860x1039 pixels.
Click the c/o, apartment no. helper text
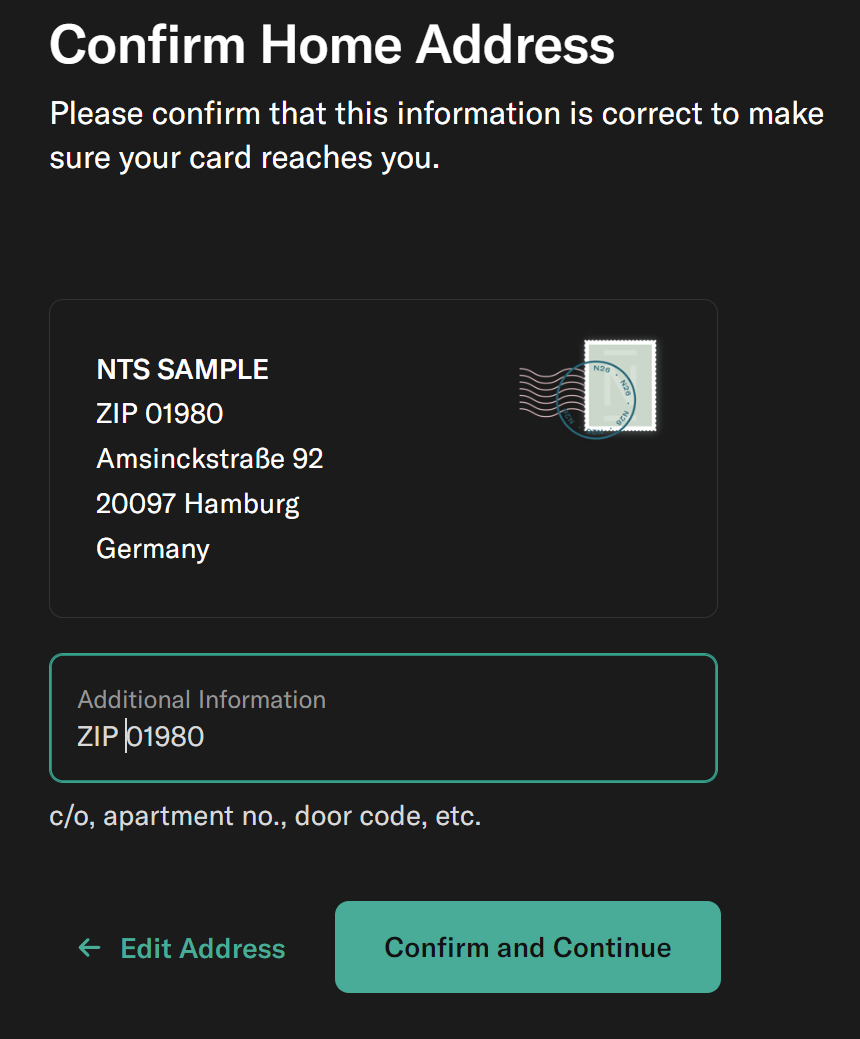pyautogui.click(x=265, y=816)
